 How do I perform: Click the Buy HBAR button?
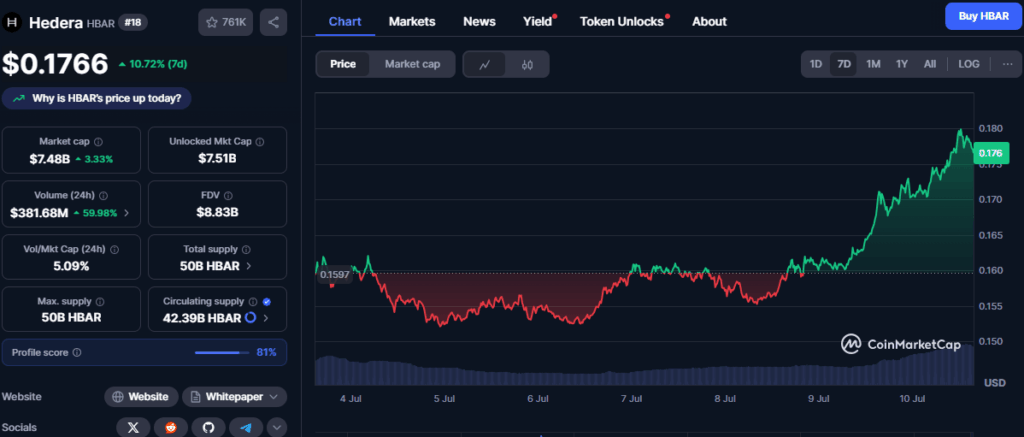(984, 16)
